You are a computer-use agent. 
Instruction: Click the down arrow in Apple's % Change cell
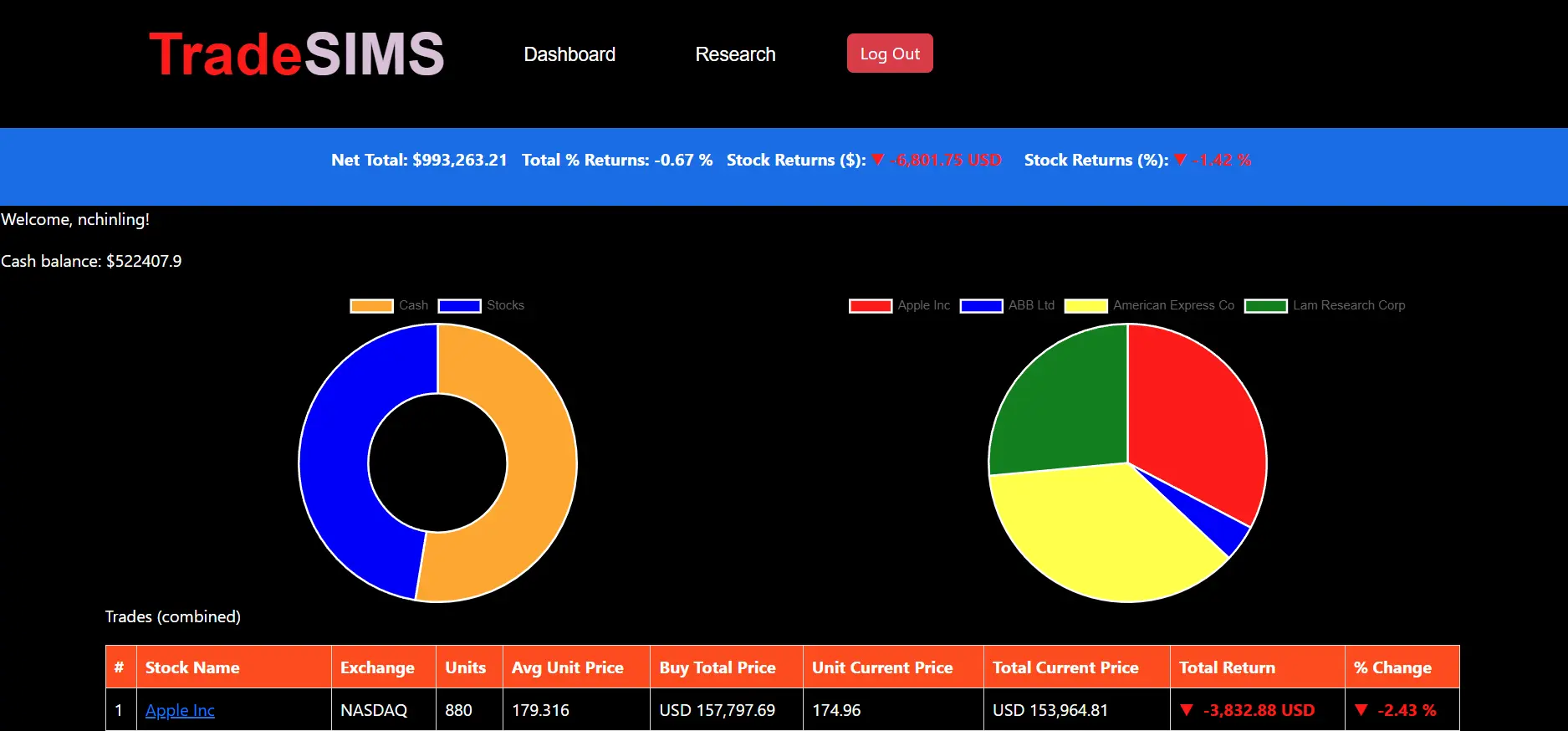[x=1361, y=709]
